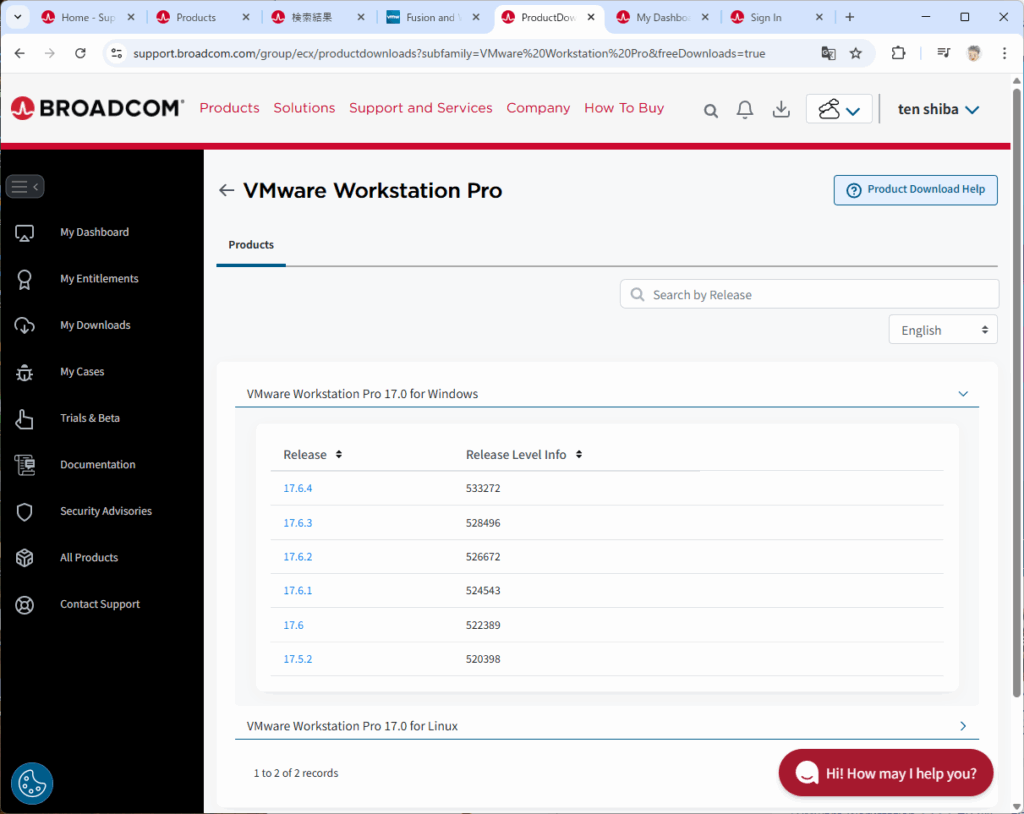Click the Search by Release field

click(810, 295)
